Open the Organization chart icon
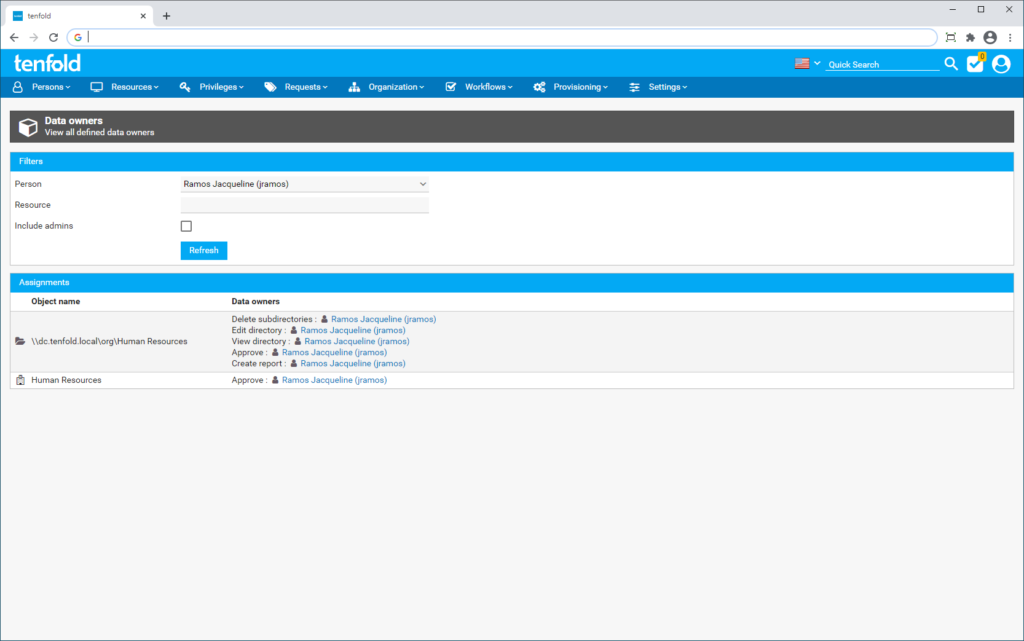The width and height of the screenshot is (1024, 641). [x=352, y=87]
